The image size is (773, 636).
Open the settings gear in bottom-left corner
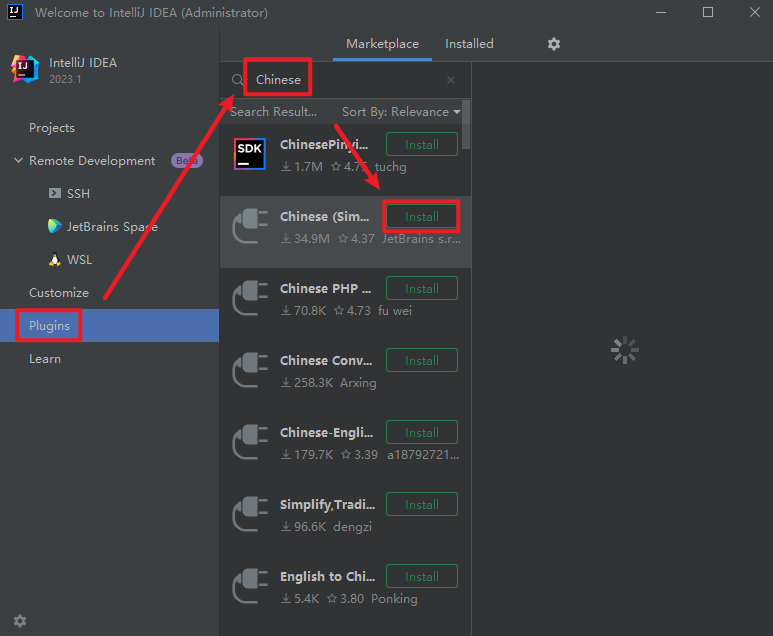[20, 621]
